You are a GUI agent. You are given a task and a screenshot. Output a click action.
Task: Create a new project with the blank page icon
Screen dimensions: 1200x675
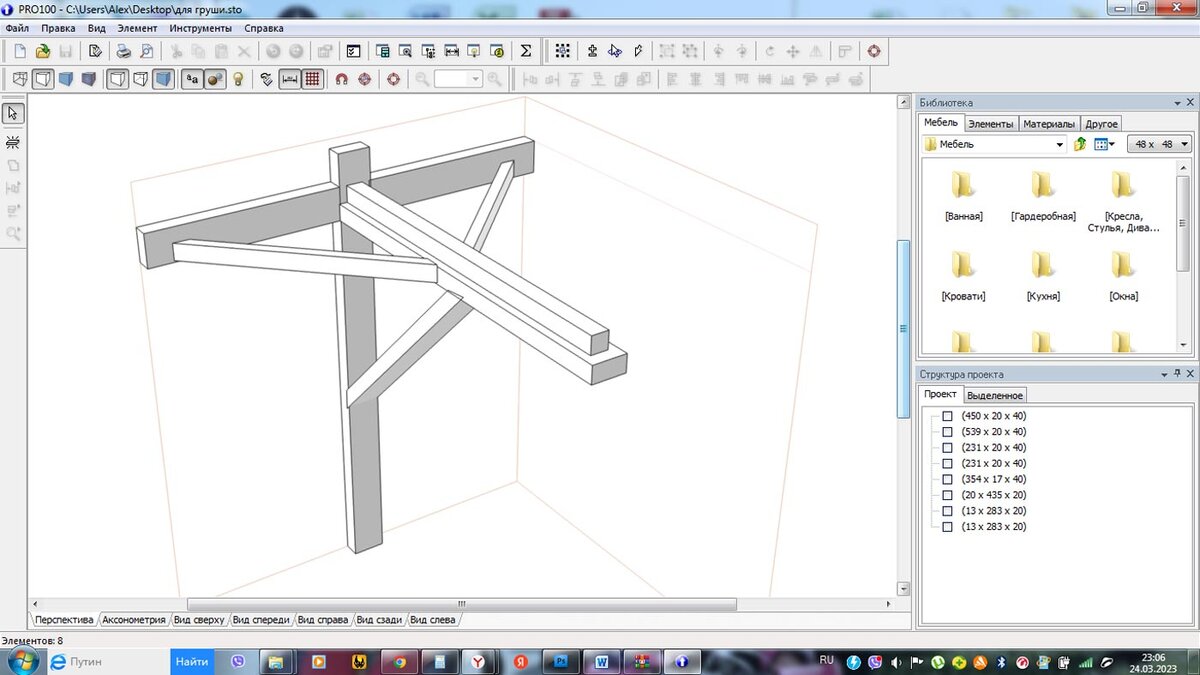click(x=19, y=51)
